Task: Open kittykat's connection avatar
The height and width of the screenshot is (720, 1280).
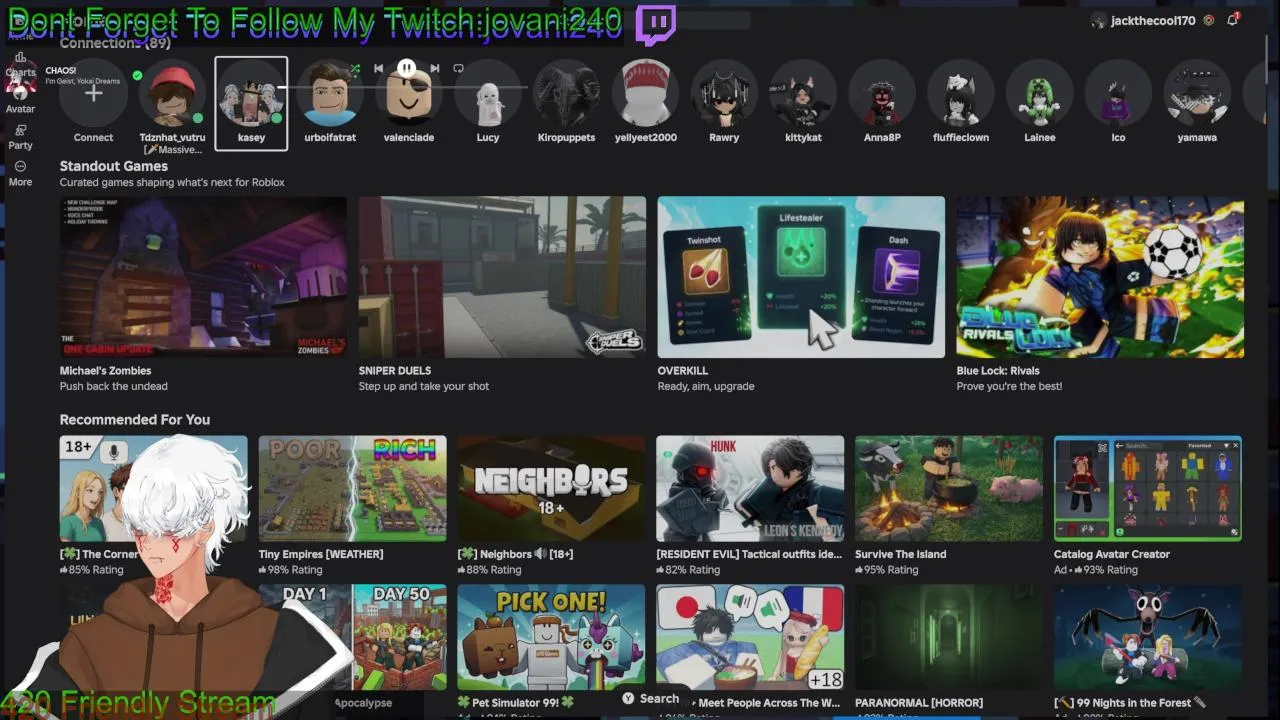Action: click(x=803, y=94)
